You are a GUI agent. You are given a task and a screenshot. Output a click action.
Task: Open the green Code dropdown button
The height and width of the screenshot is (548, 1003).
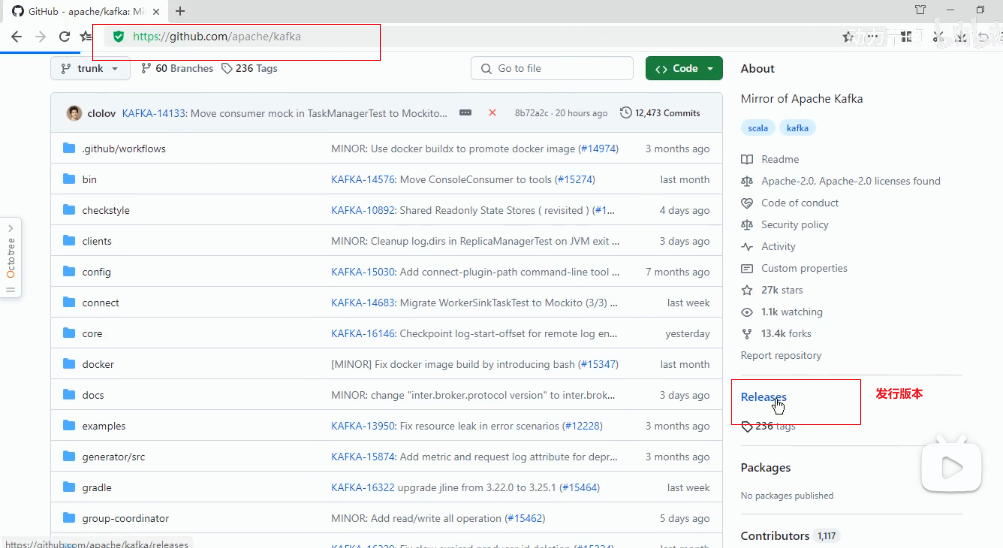[684, 68]
